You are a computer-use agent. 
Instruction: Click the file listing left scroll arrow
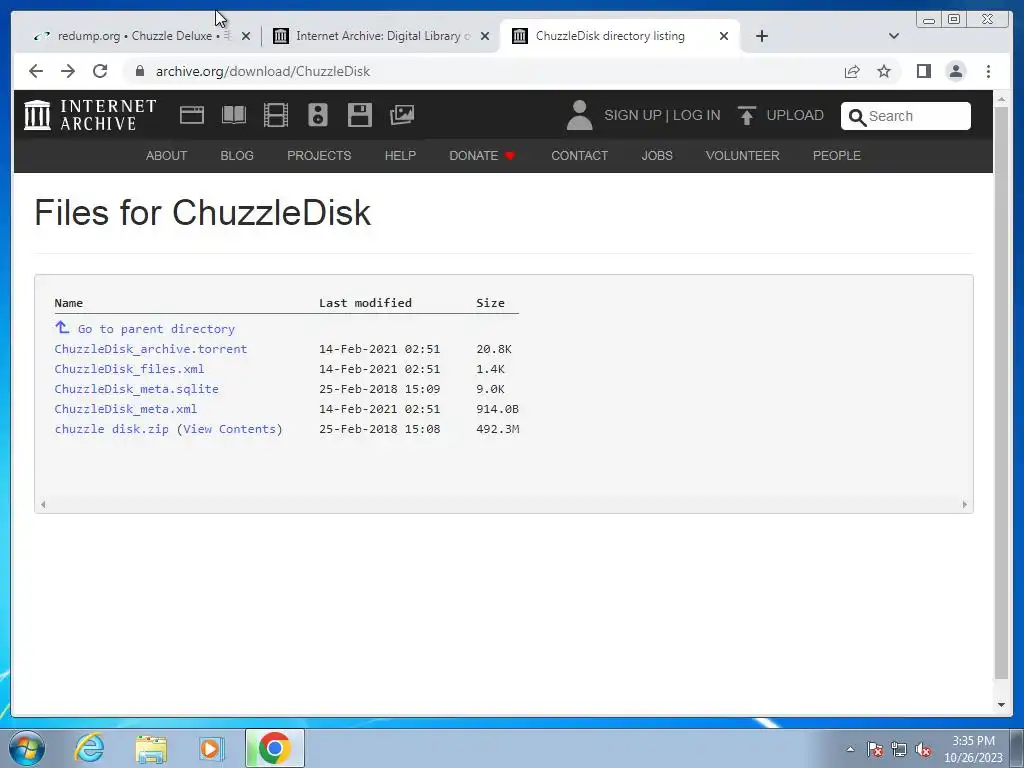point(43,504)
